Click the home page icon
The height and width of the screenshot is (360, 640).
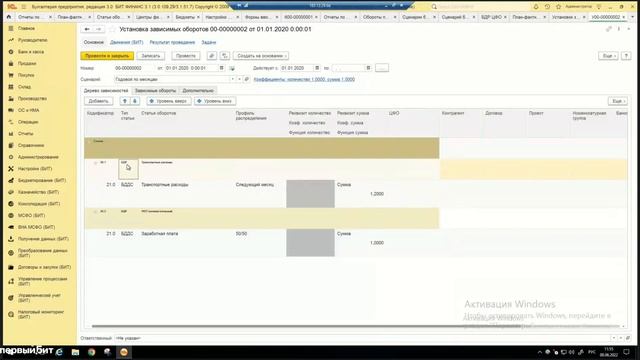click(9, 17)
